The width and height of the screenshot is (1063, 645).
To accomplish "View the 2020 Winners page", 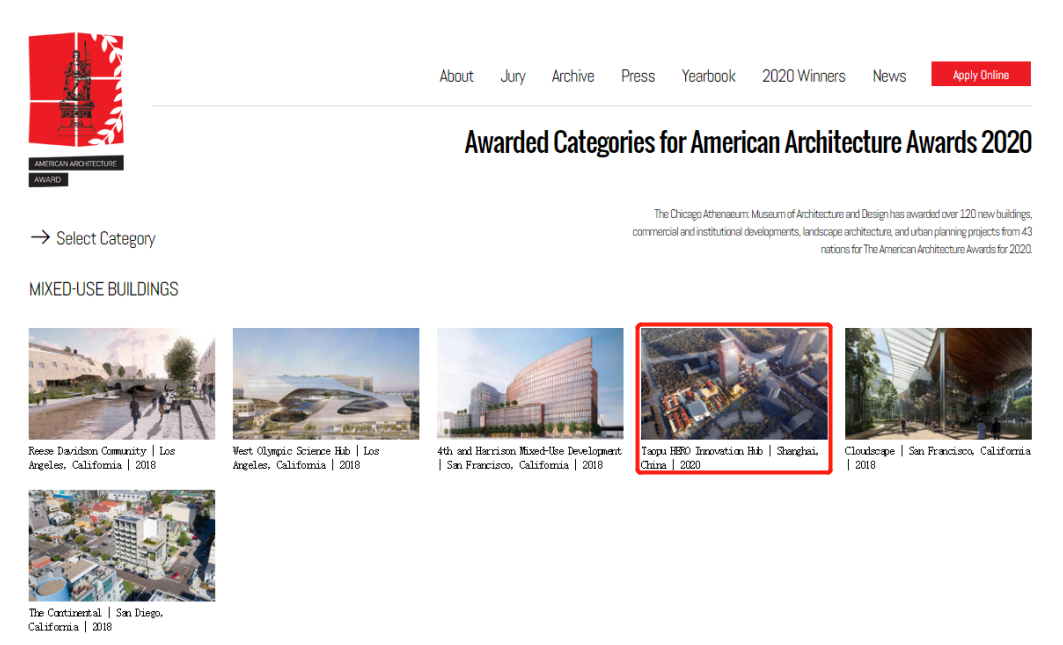I will tap(803, 76).
